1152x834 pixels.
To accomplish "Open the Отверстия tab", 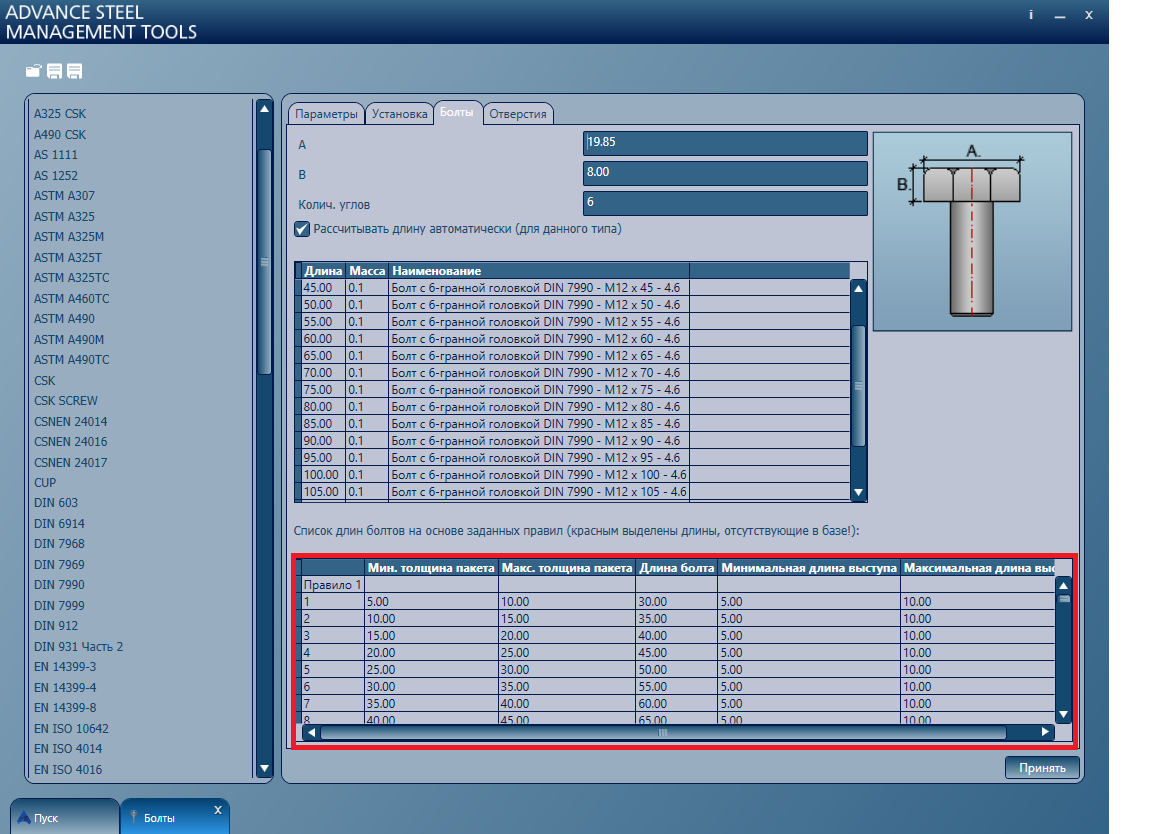I will pyautogui.click(x=518, y=113).
